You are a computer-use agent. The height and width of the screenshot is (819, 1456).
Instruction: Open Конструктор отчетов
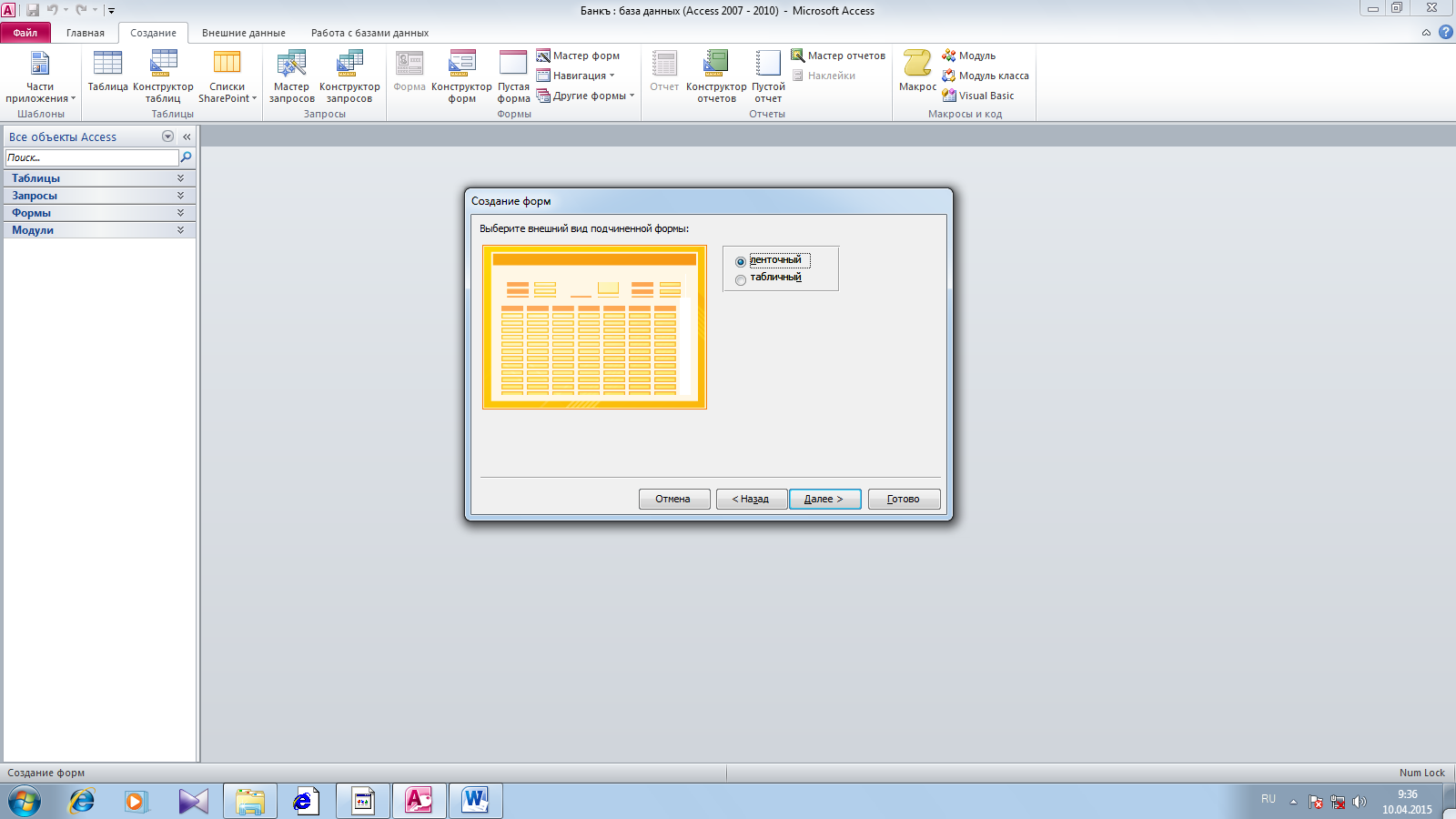pos(716,76)
